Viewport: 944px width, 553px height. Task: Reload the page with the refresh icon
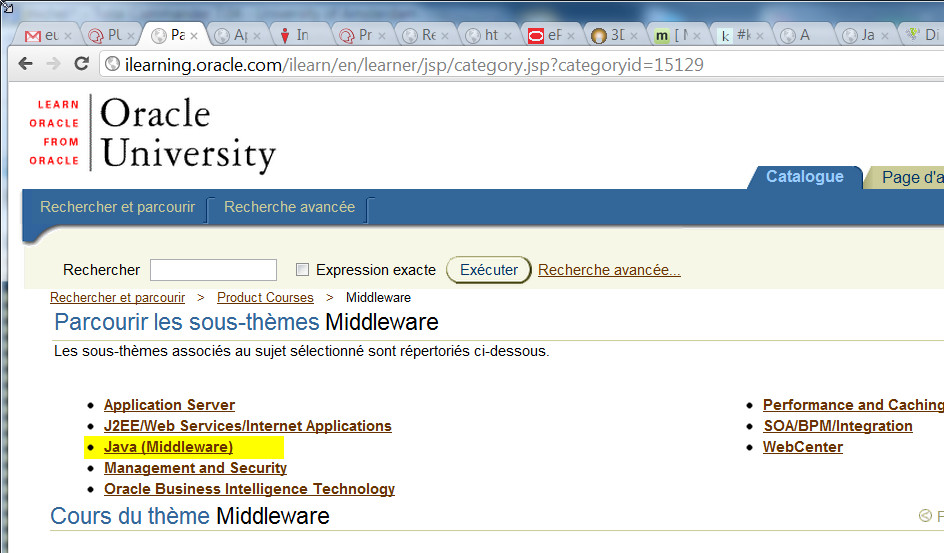click(x=81, y=64)
